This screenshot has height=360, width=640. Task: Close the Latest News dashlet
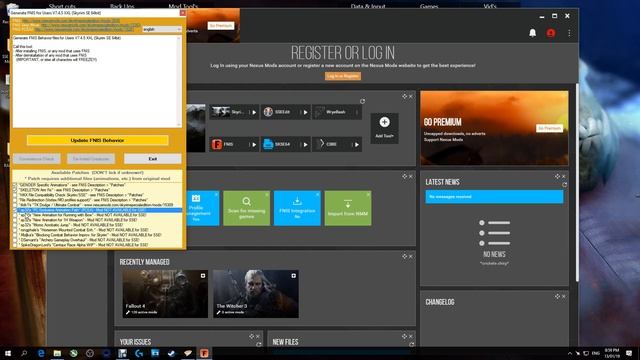pos(564,176)
